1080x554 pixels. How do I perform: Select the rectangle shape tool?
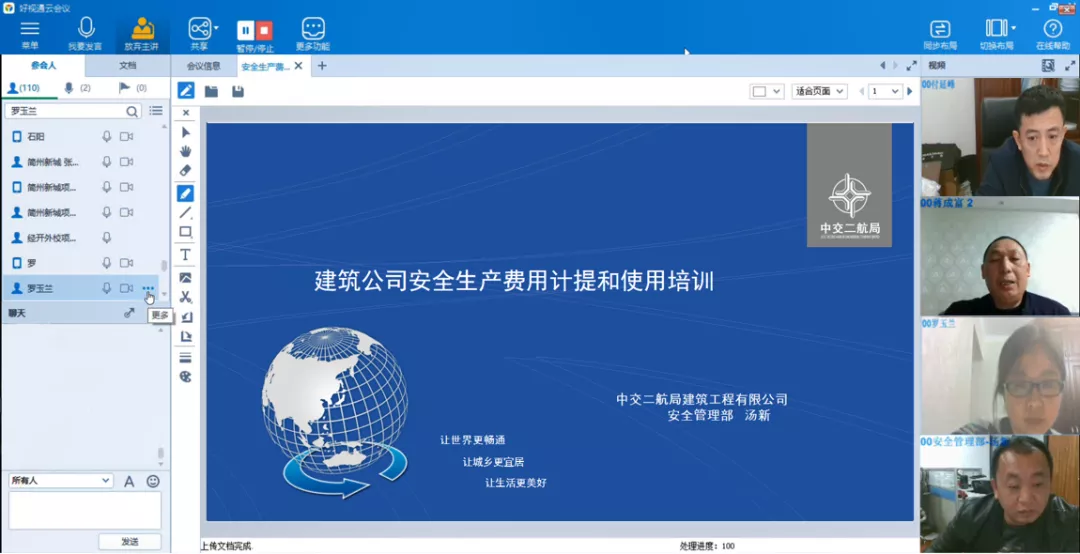click(185, 232)
